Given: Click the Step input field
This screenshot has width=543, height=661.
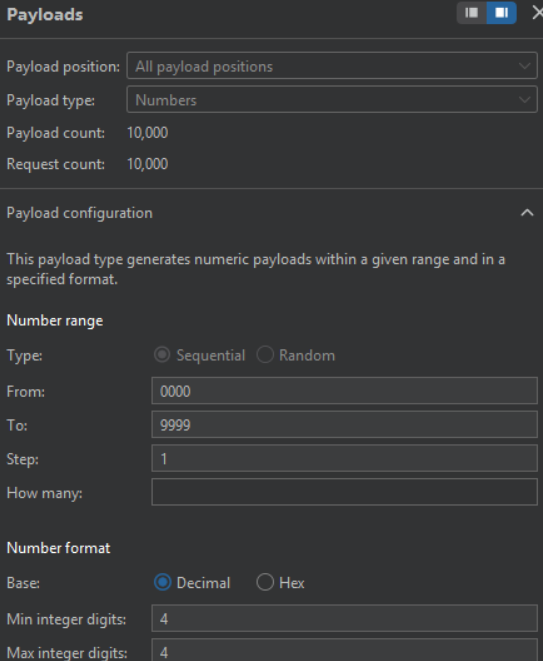Looking at the screenshot, I should point(344,458).
